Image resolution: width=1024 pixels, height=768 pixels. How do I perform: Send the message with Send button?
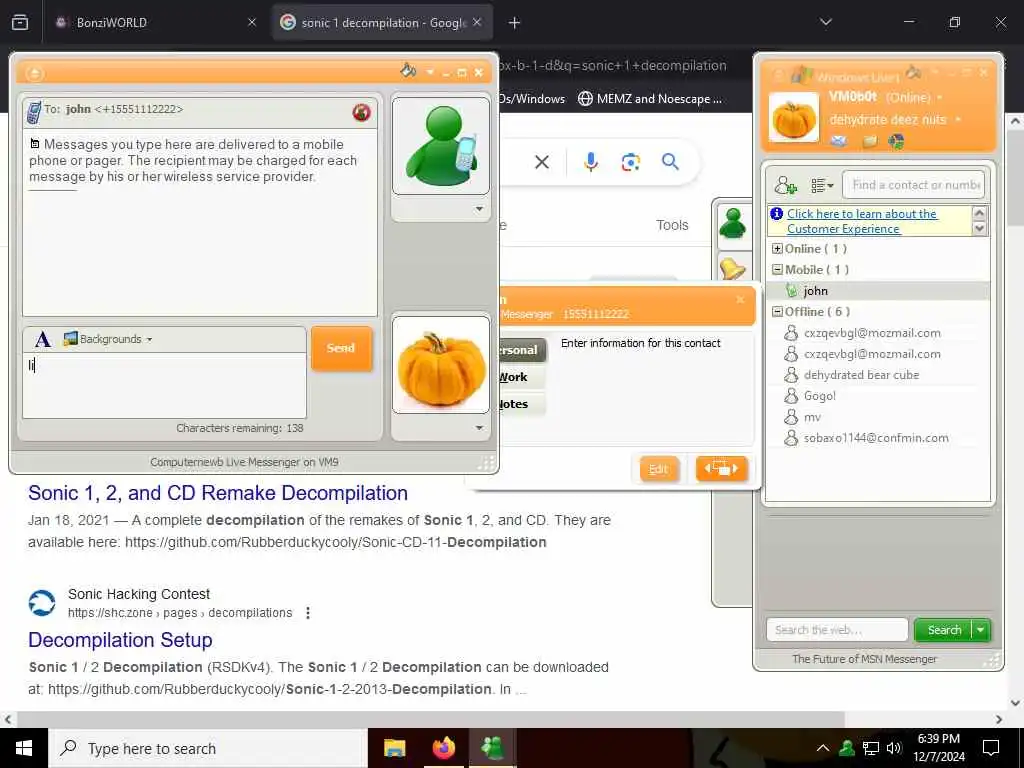point(341,348)
